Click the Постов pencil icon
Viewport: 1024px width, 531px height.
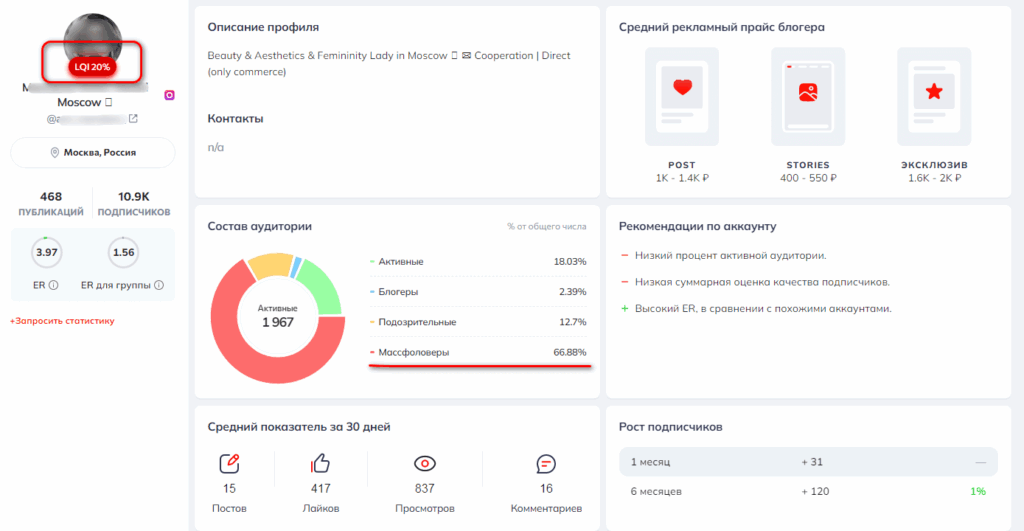pos(230,464)
